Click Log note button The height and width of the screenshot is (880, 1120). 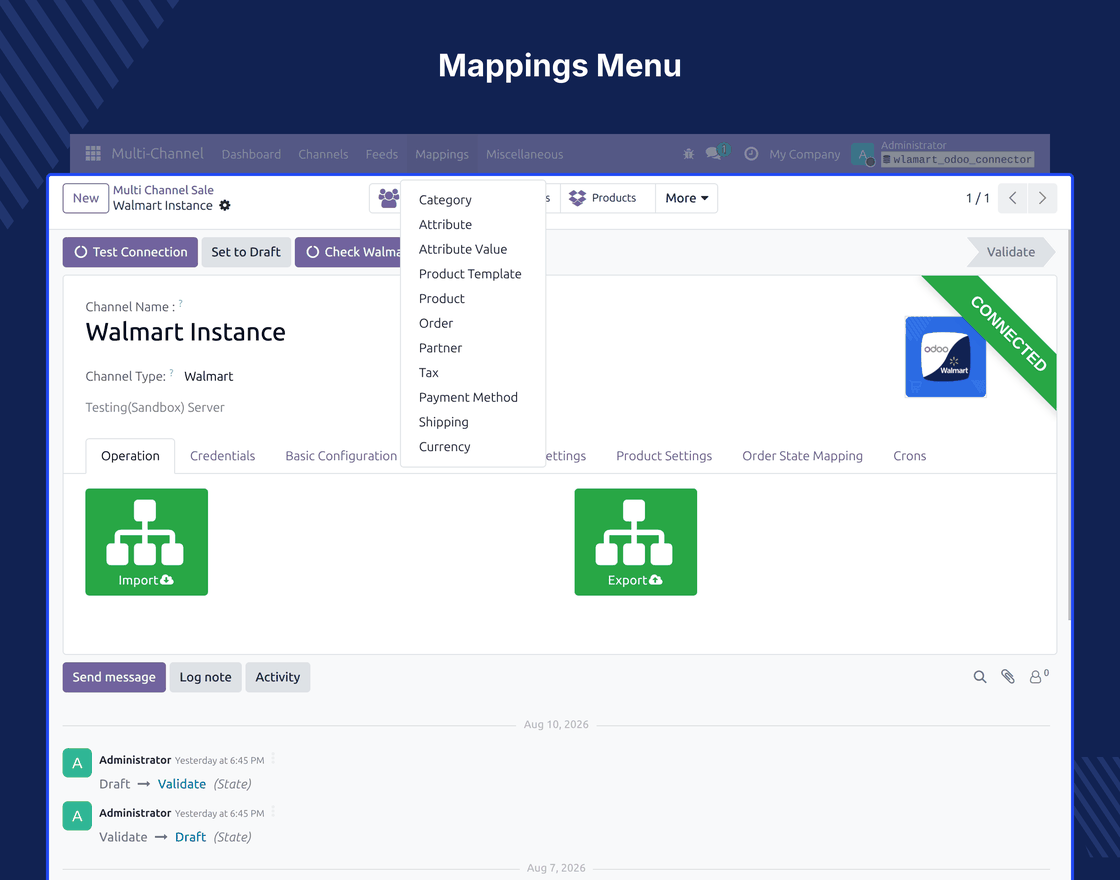coord(206,677)
